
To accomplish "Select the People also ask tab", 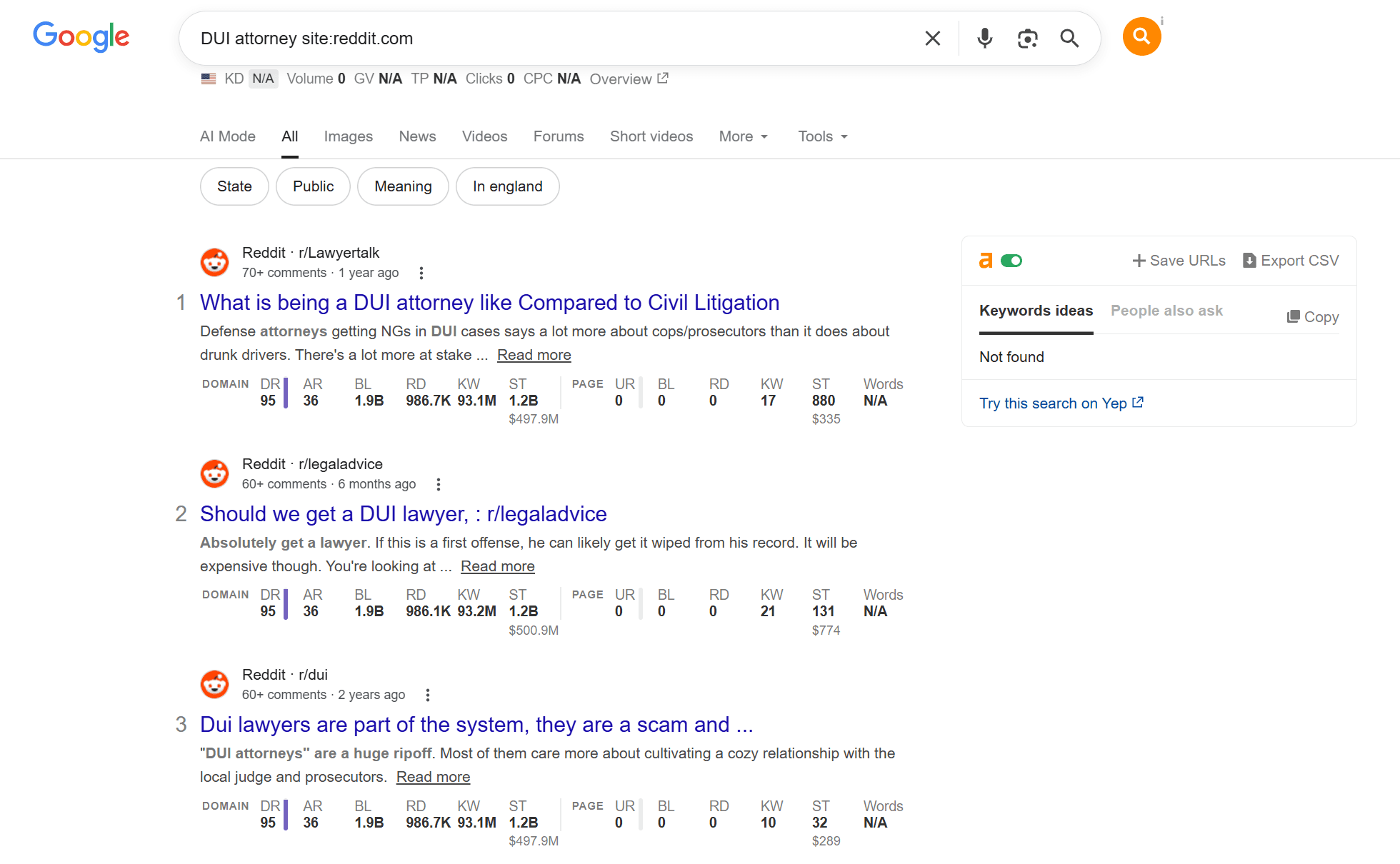I will [x=1166, y=311].
